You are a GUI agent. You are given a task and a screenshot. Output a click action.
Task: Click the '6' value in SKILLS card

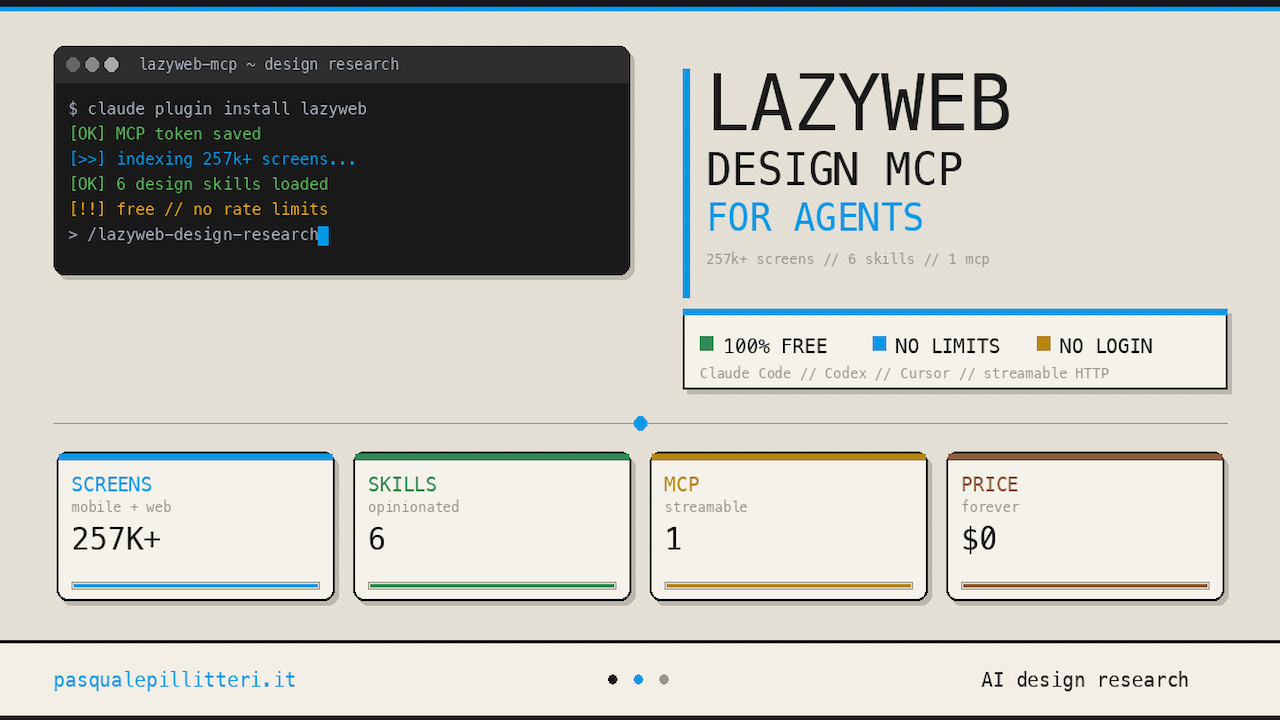(x=377, y=540)
